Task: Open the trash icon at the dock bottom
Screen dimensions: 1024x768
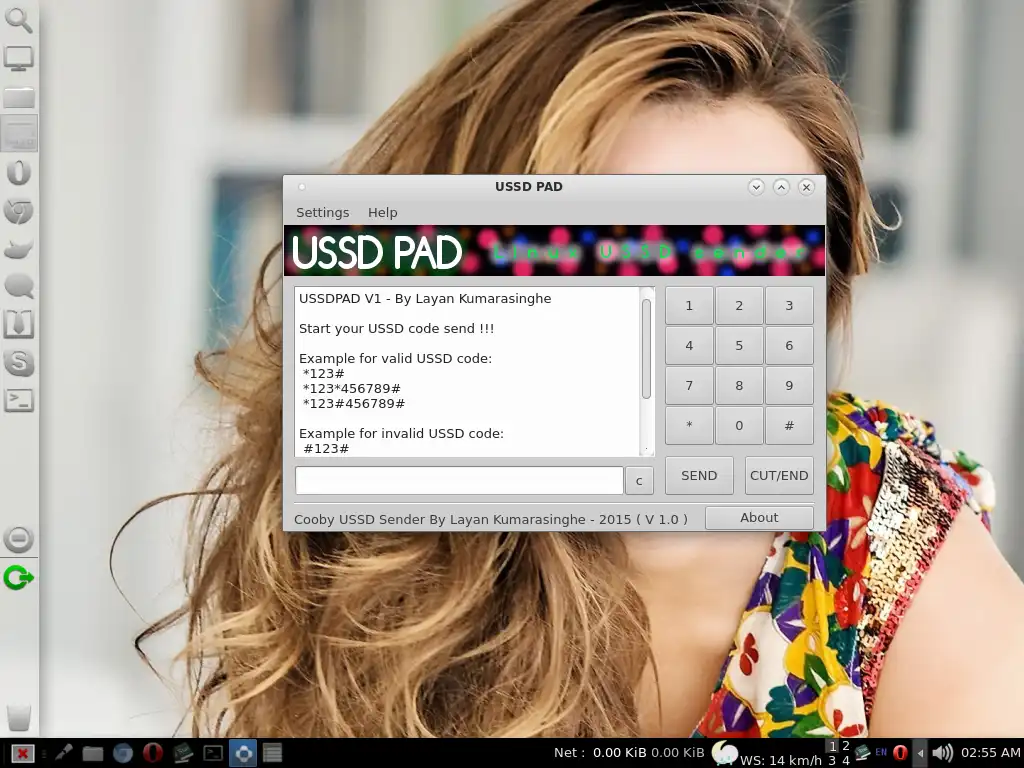Action: point(18,717)
